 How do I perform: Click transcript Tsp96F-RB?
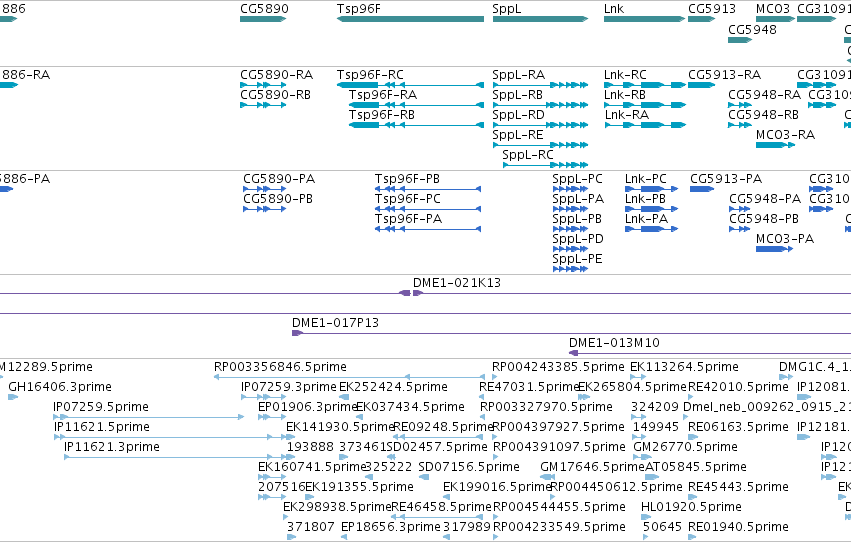[416, 125]
